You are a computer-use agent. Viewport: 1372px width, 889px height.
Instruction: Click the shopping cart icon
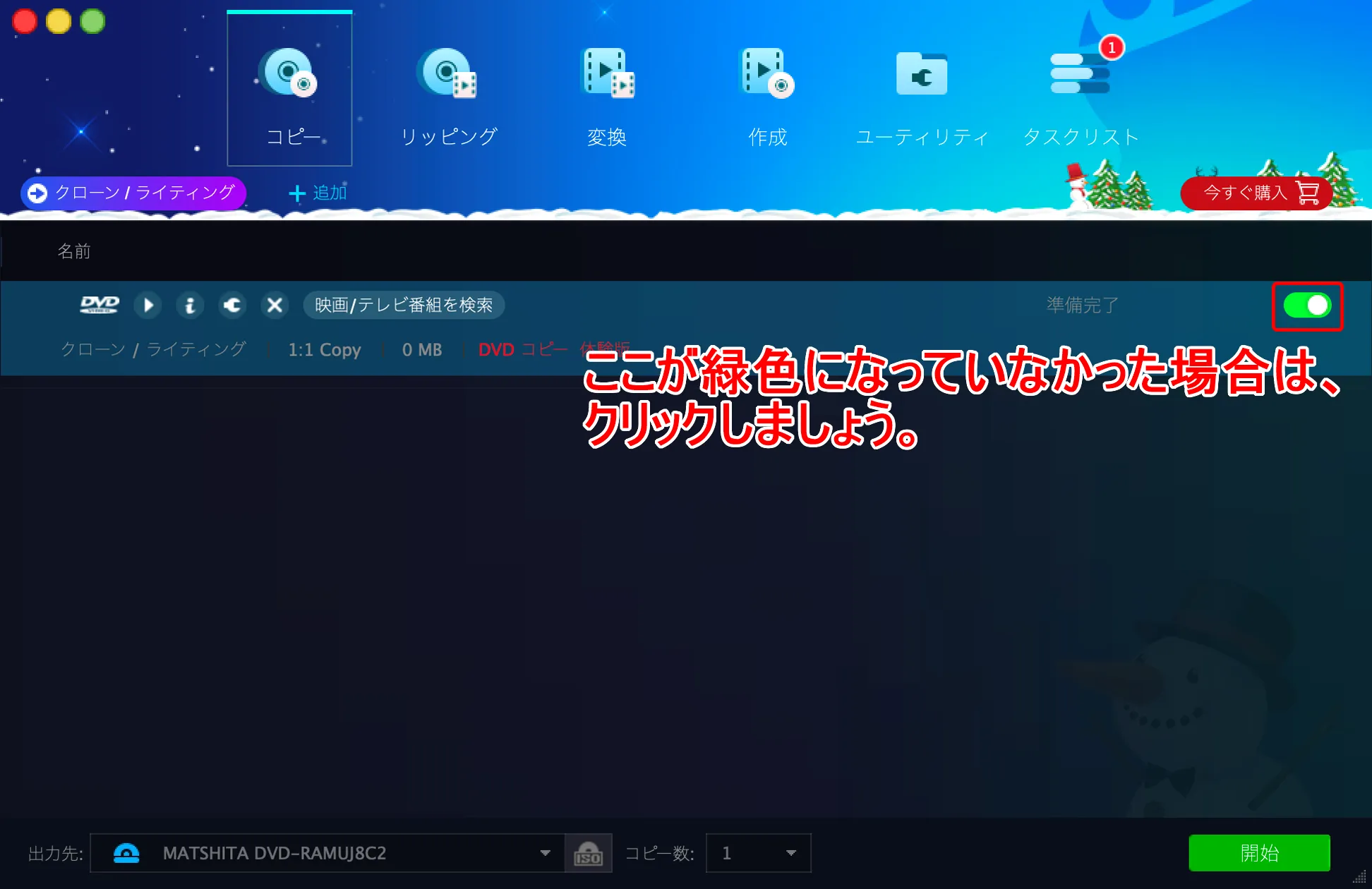click(1308, 192)
